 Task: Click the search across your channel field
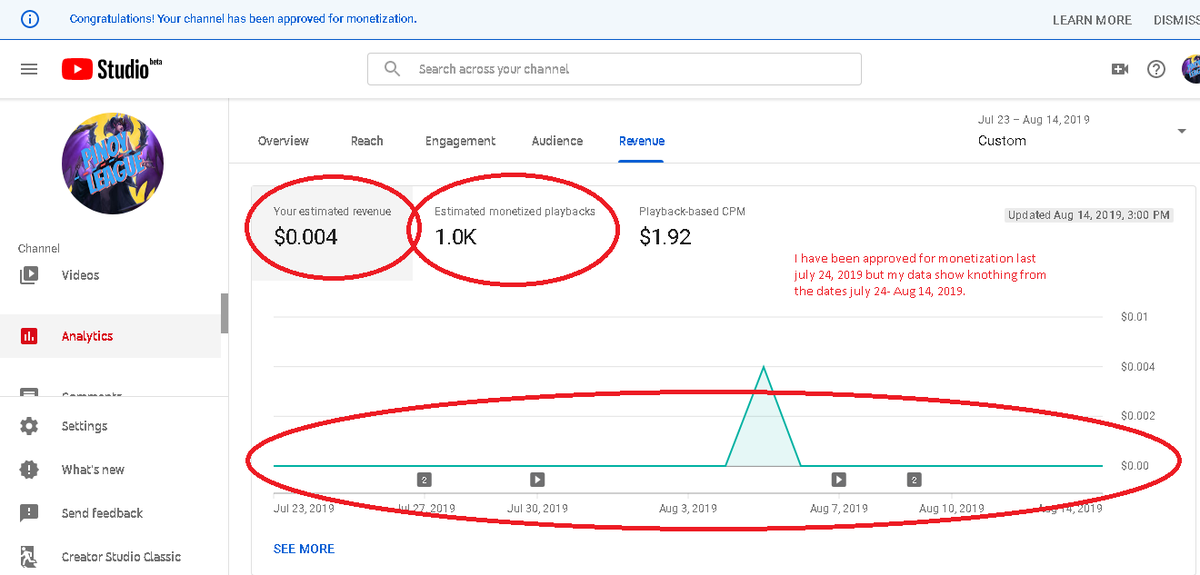click(x=614, y=69)
